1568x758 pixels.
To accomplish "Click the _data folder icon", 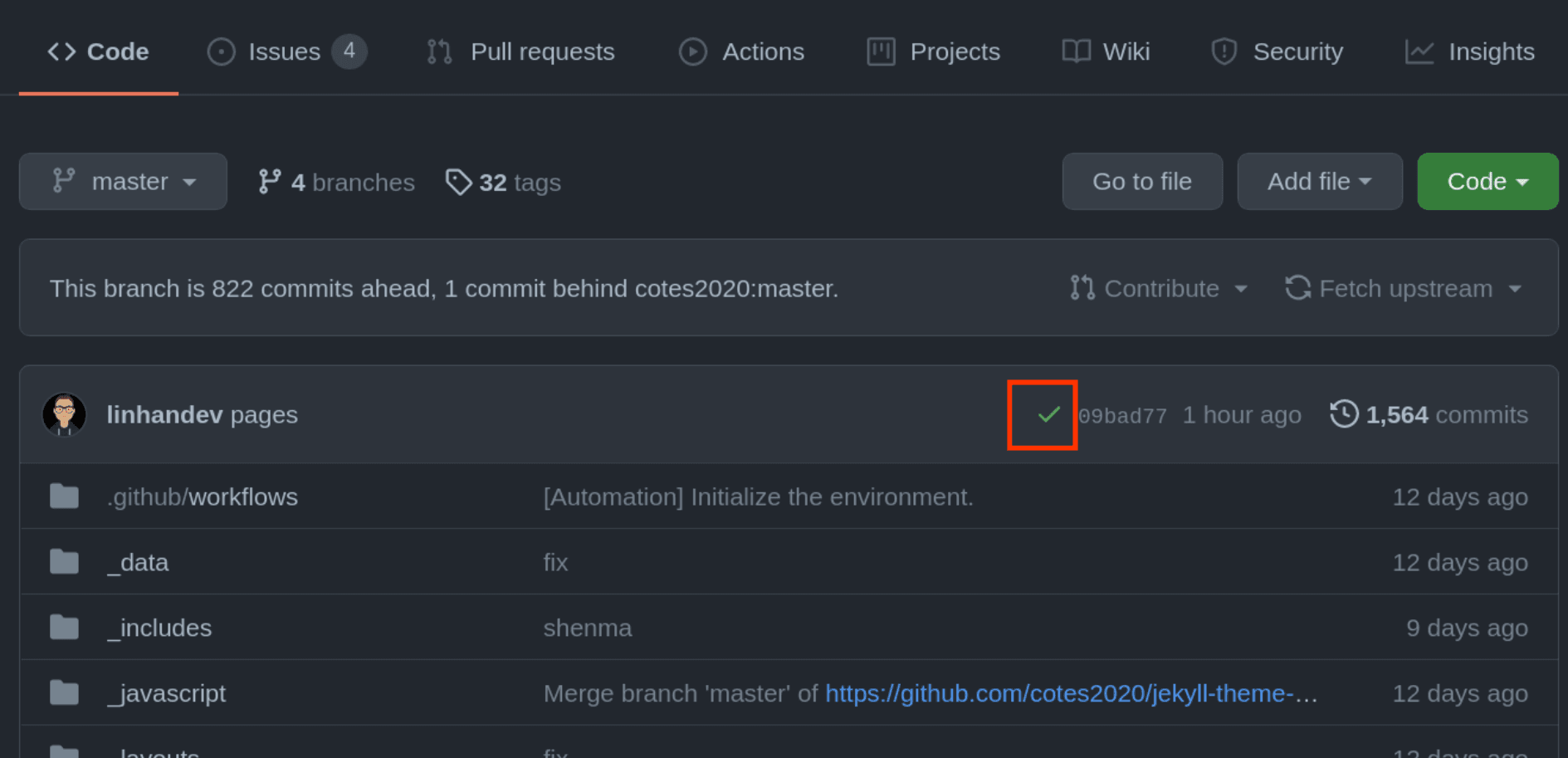I will click(64, 562).
